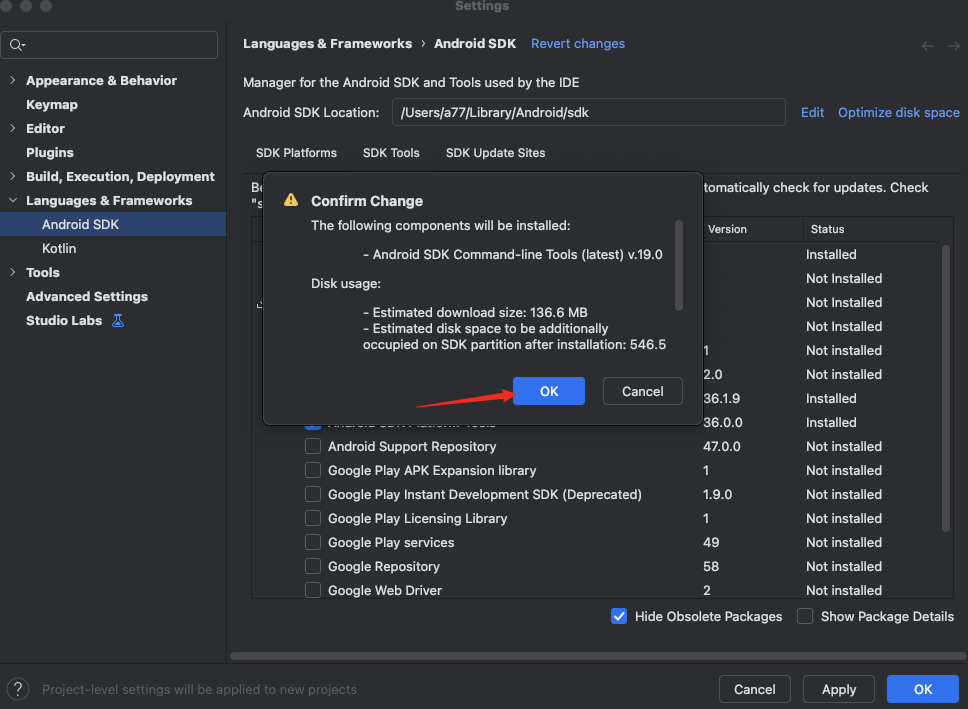968x709 pixels.
Task: Focus the settings search field
Action: pyautogui.click(x=109, y=45)
